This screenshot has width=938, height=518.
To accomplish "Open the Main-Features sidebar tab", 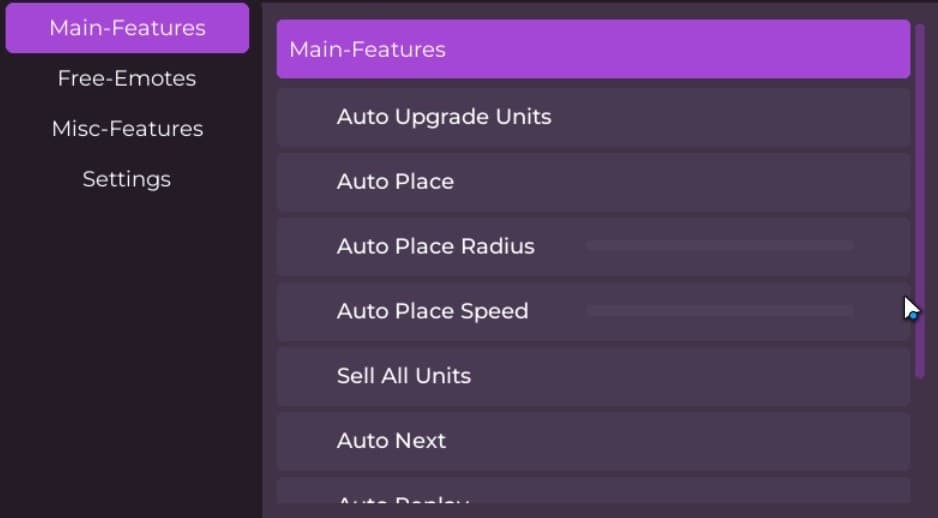I will point(127,28).
